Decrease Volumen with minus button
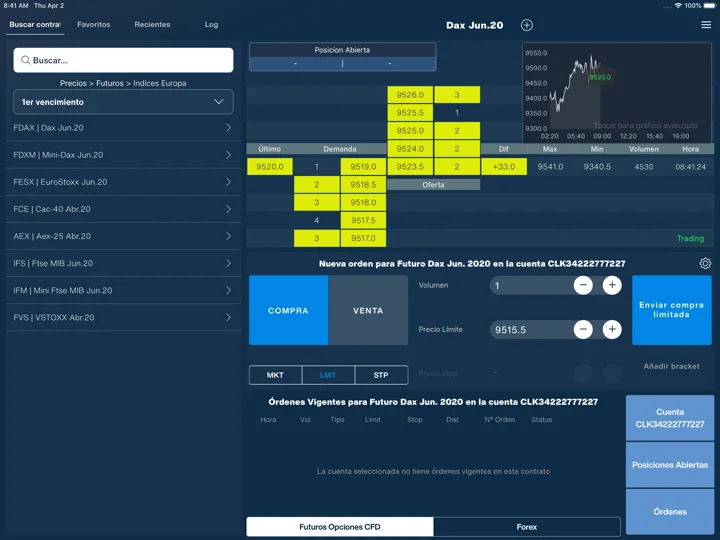 tap(583, 285)
